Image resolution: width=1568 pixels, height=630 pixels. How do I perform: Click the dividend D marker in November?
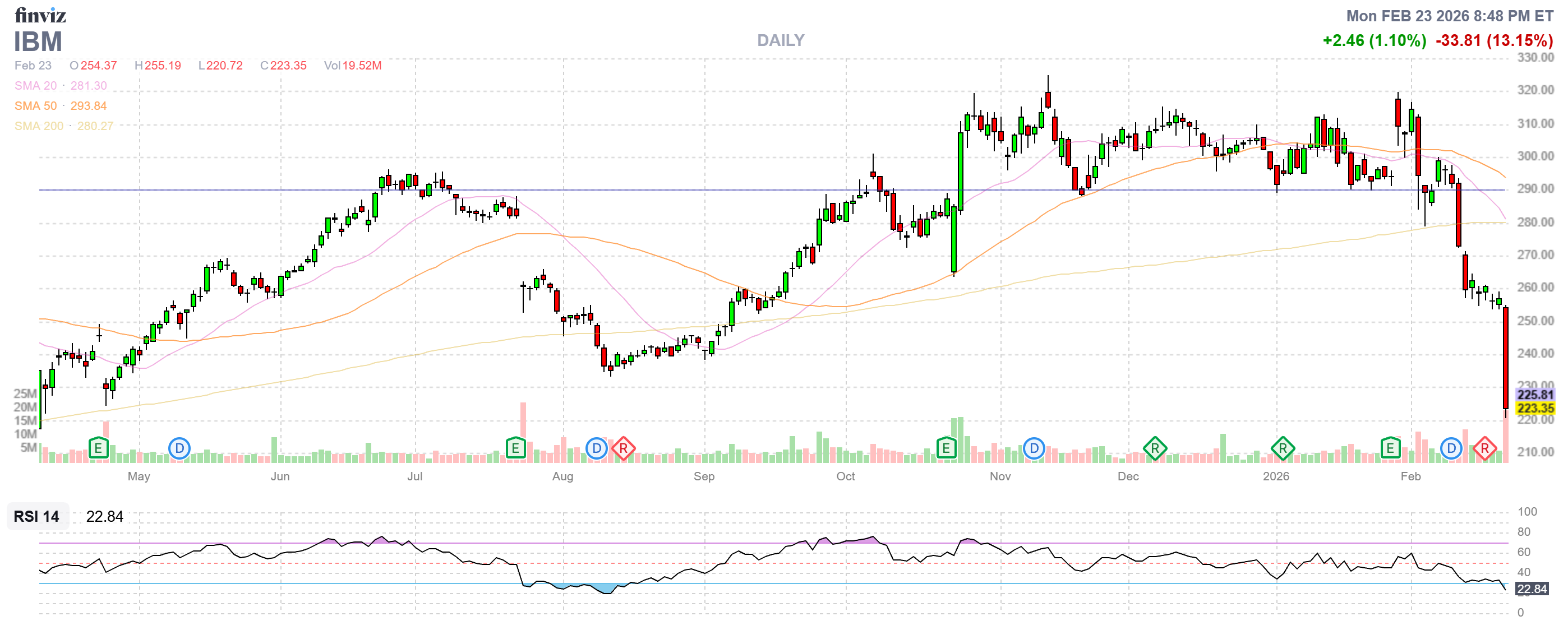pos(1034,449)
